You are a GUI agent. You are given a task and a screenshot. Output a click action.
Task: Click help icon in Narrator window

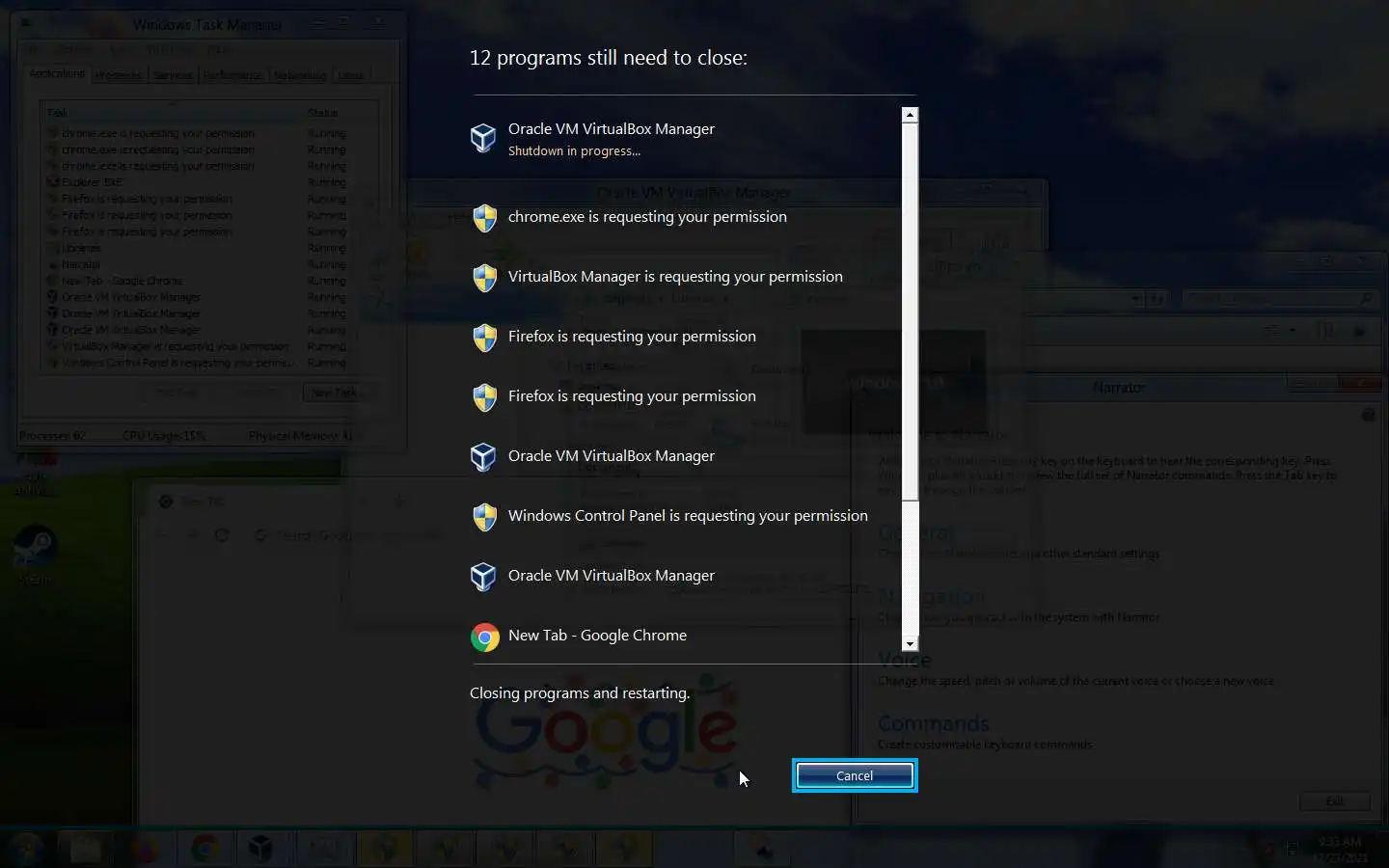pos(1368,415)
